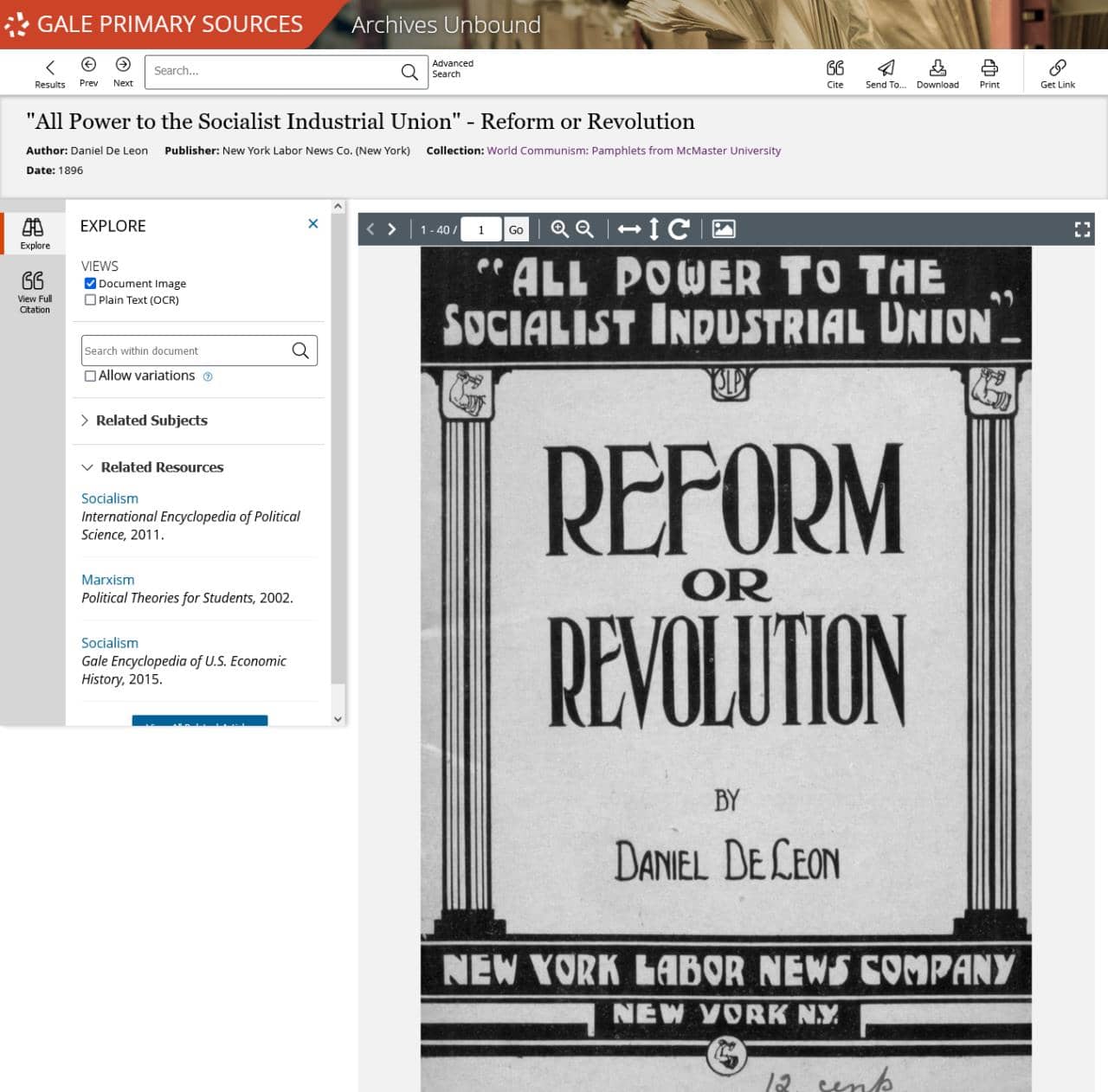The height and width of the screenshot is (1092, 1108).
Task: Open the Cite tool
Action: pos(834,74)
